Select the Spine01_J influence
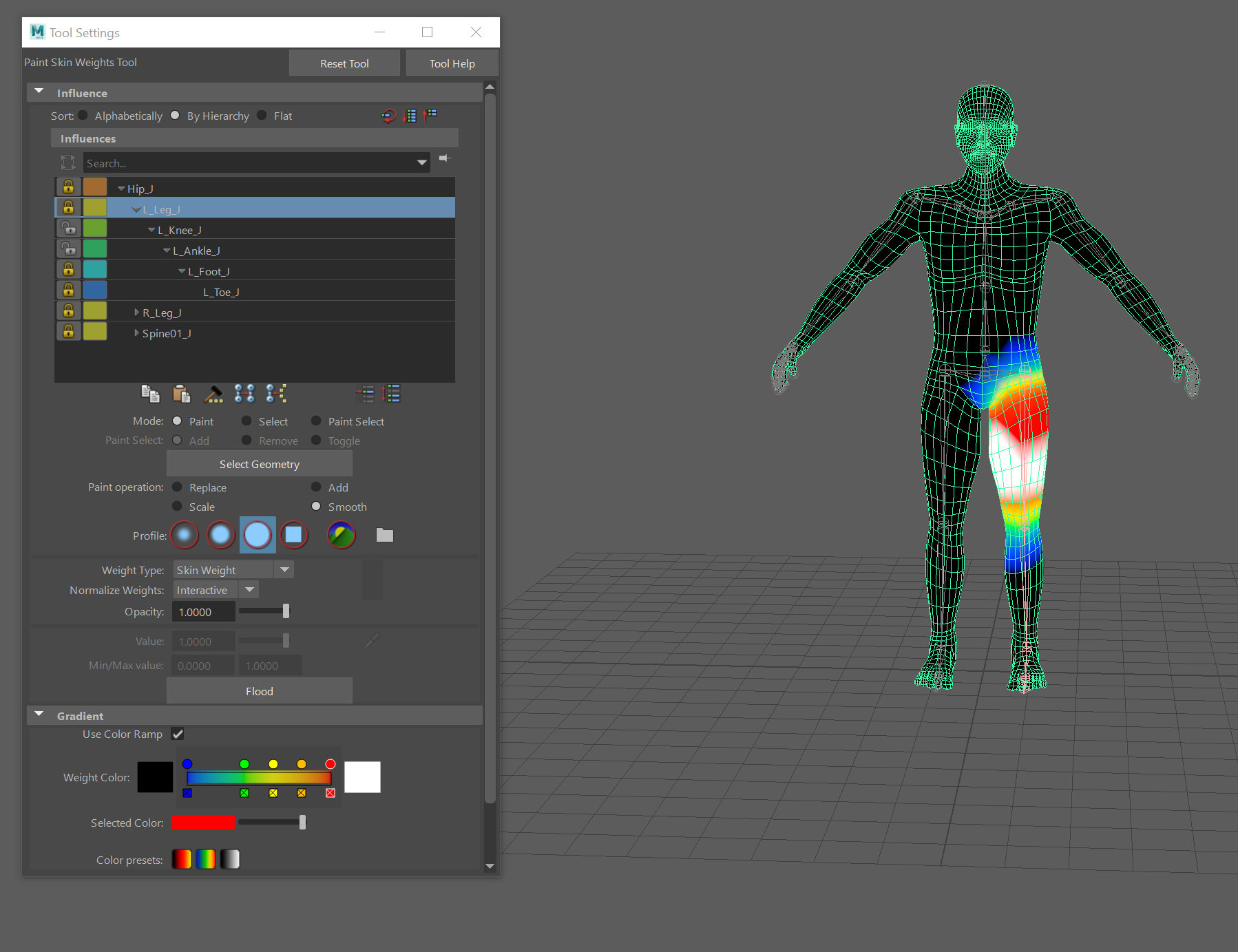 click(167, 333)
